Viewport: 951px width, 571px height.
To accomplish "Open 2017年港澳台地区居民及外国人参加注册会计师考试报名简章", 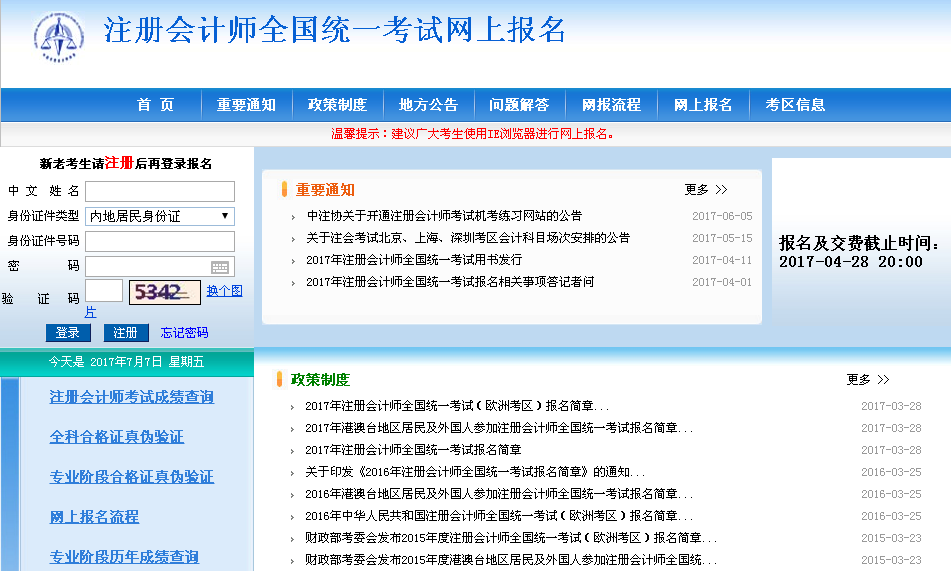I will [499, 428].
